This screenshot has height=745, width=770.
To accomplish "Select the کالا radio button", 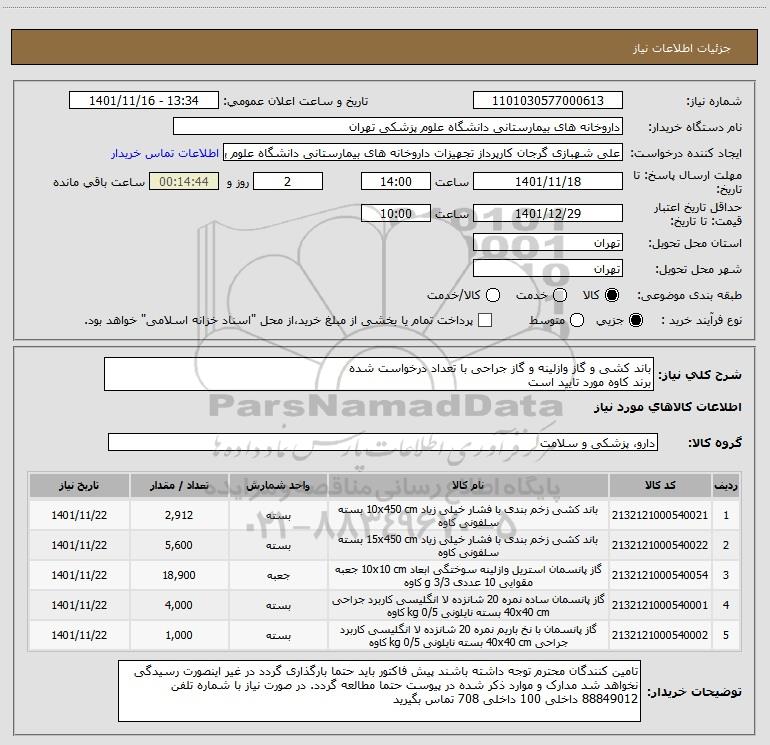I will click(612, 295).
